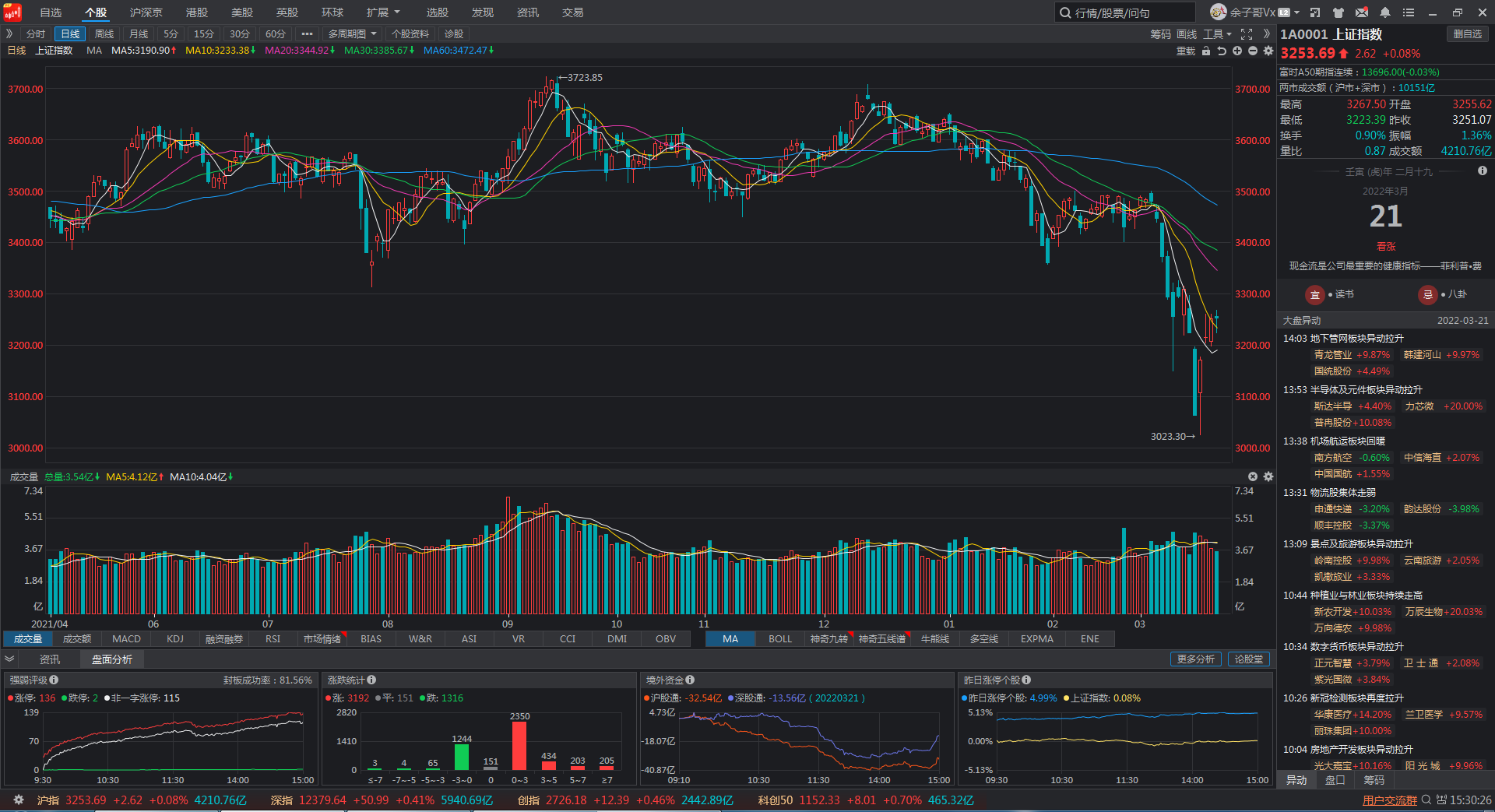Open volume panel settings gear
The image size is (1495, 812).
click(1268, 476)
